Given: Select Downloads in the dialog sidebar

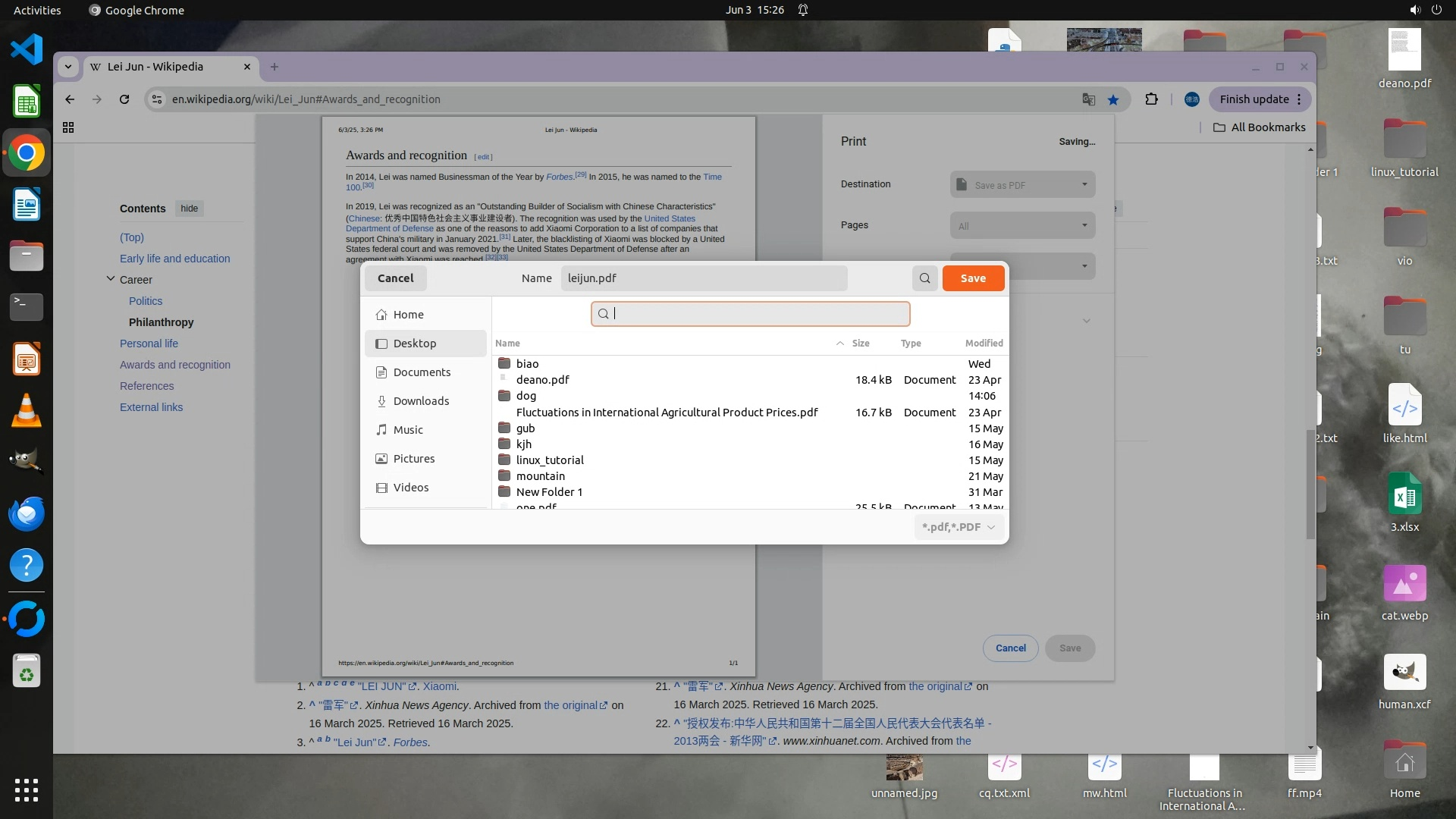Looking at the screenshot, I should coord(421,401).
